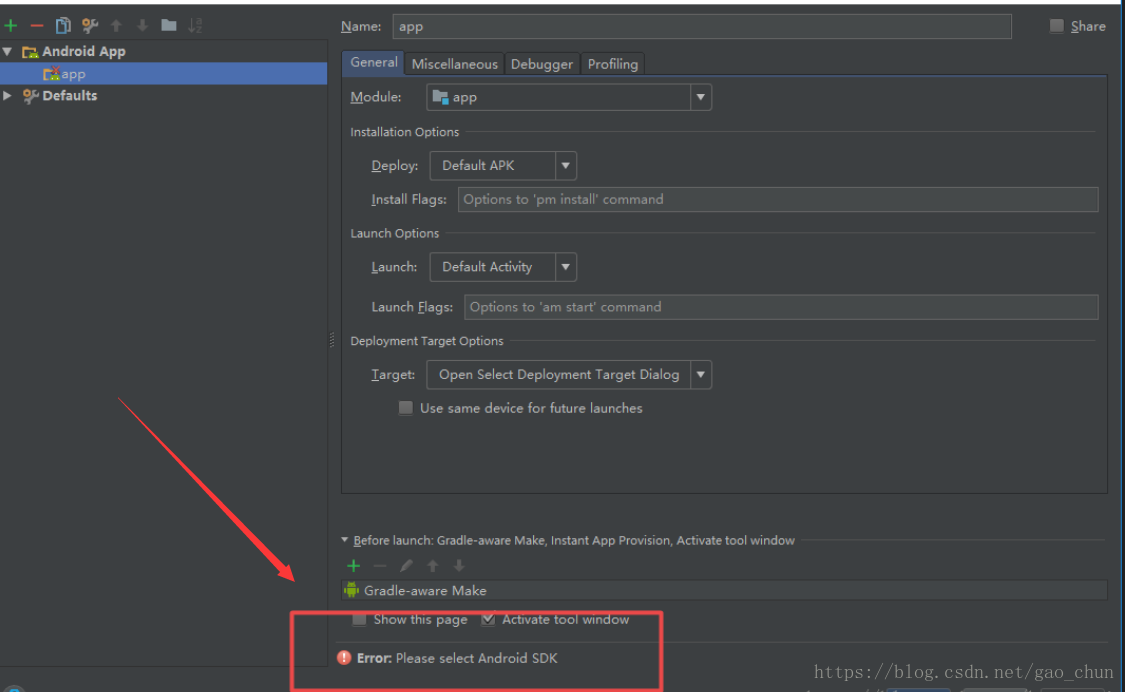1125x692 pixels.
Task: Focus the Launch Flags field
Action: [x=781, y=307]
